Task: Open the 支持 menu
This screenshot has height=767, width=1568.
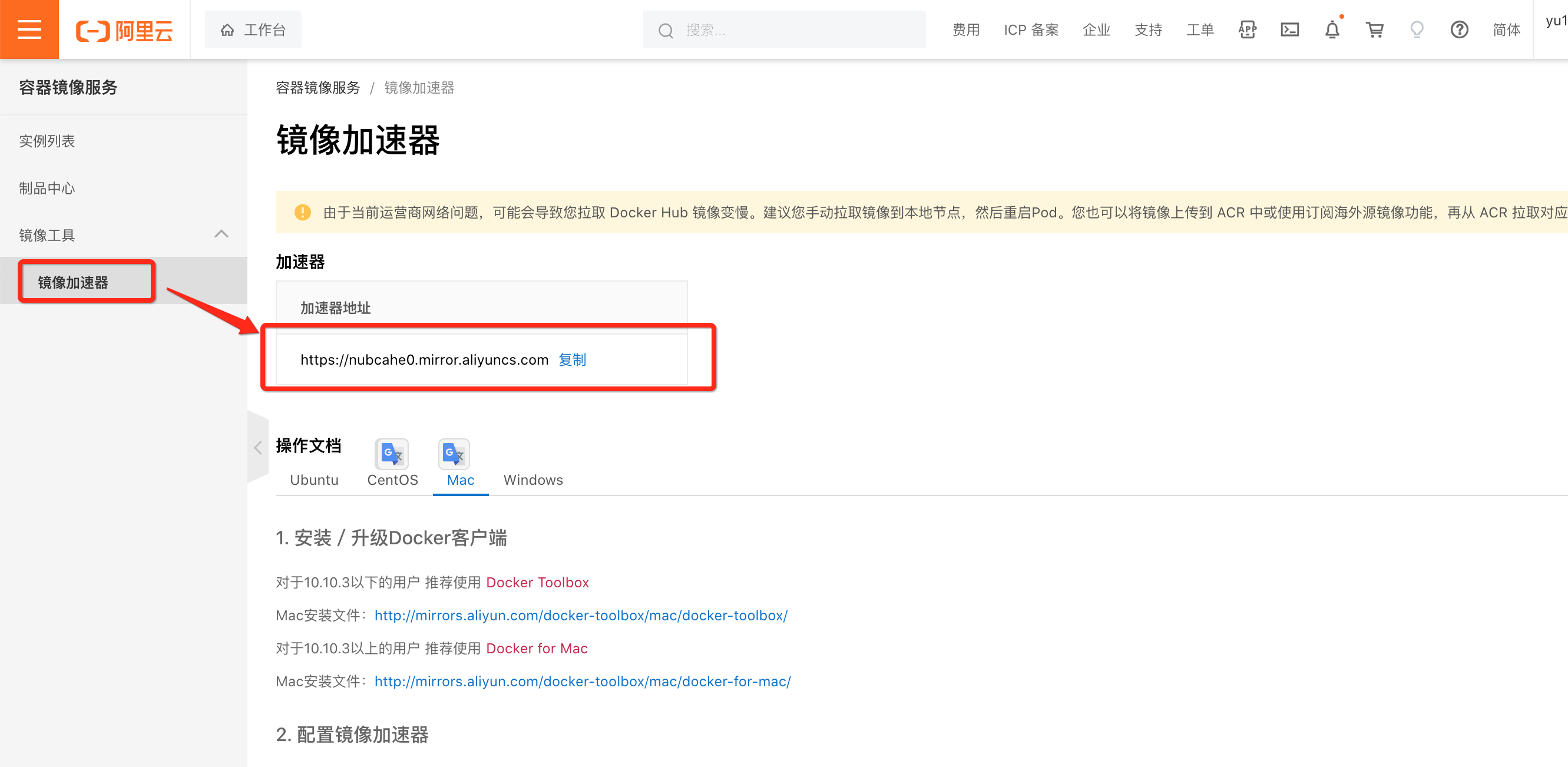Action: click(1149, 30)
